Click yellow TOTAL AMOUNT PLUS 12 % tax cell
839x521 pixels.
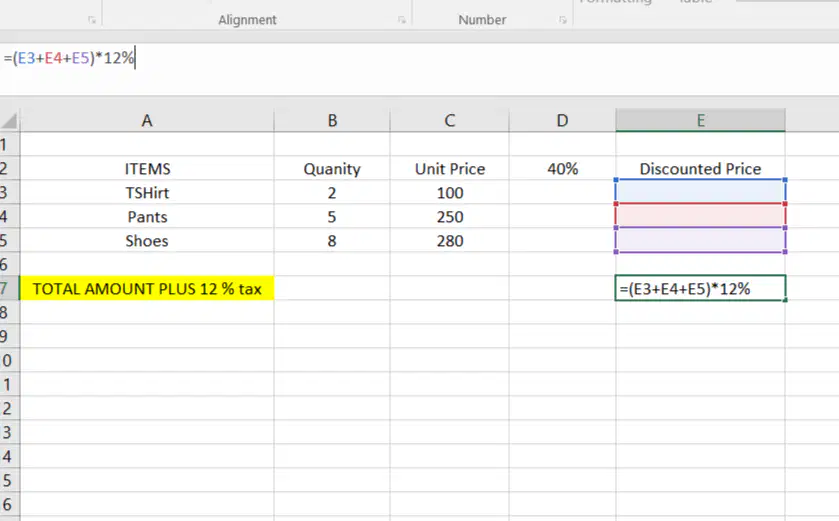147,288
